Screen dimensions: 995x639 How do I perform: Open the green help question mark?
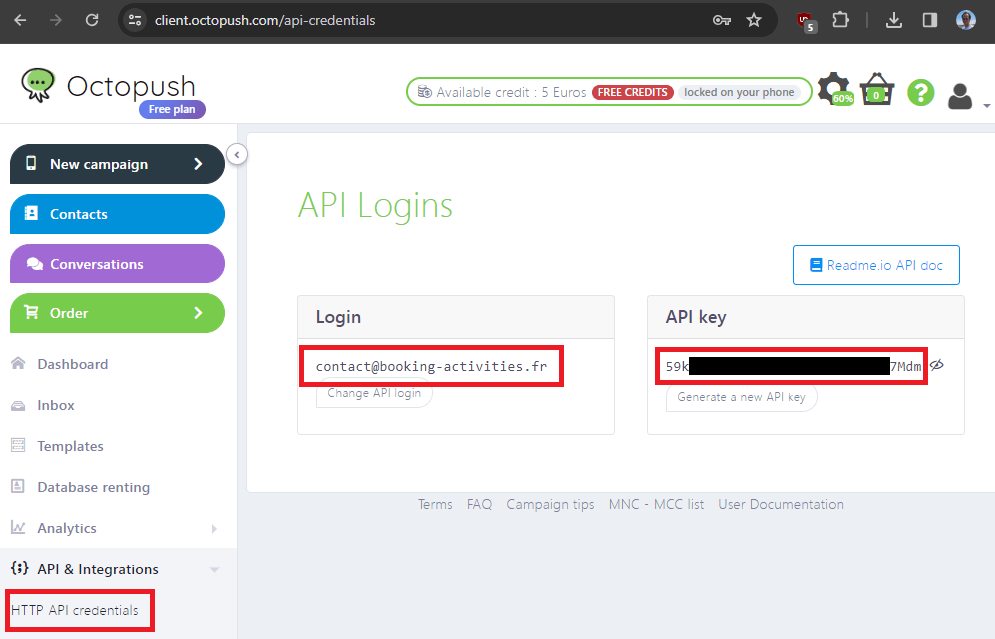tap(921, 93)
